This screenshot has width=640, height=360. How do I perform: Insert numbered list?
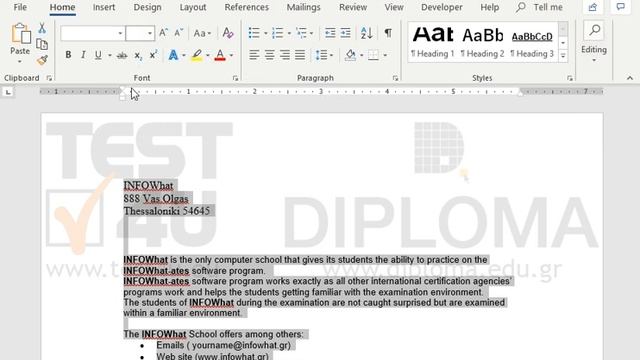(x=278, y=33)
